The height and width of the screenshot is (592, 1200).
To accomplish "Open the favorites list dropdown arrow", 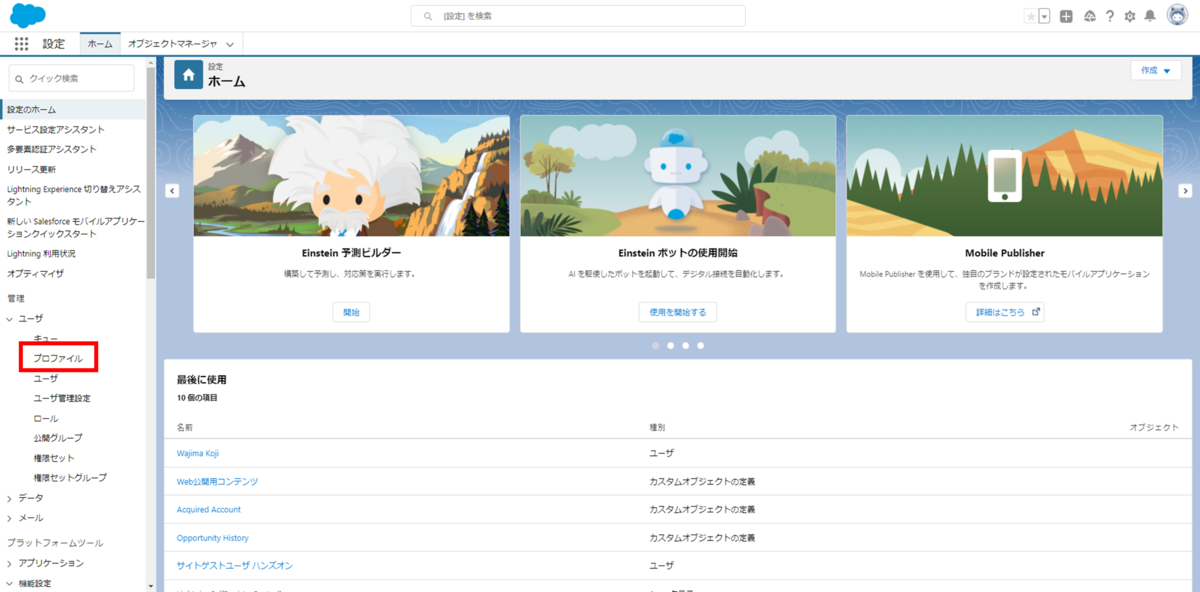I will [1044, 16].
